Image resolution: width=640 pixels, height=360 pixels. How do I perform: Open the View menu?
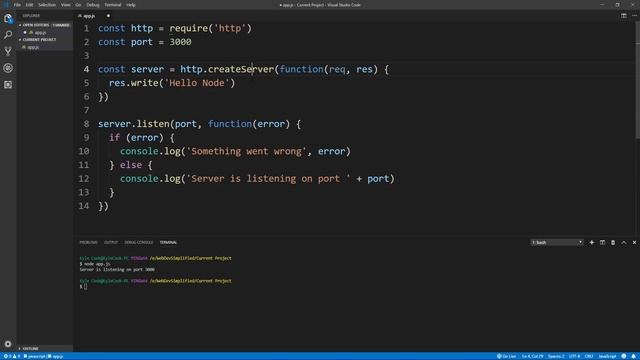(65, 5)
